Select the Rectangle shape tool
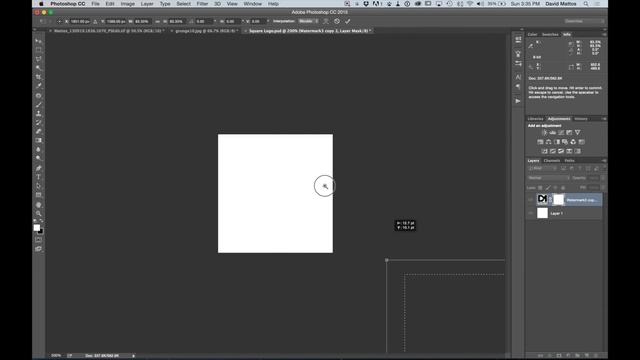Viewport: 640px width, 360px height. click(38, 195)
